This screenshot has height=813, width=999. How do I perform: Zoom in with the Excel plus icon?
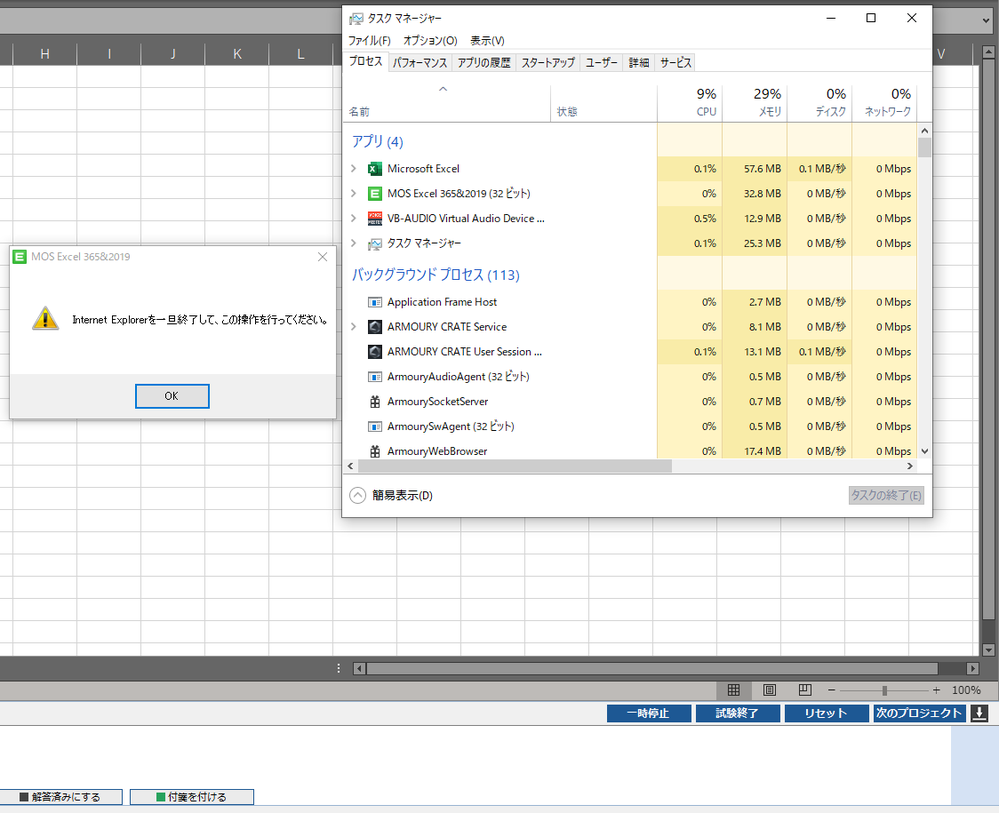pyautogui.click(x=936, y=690)
